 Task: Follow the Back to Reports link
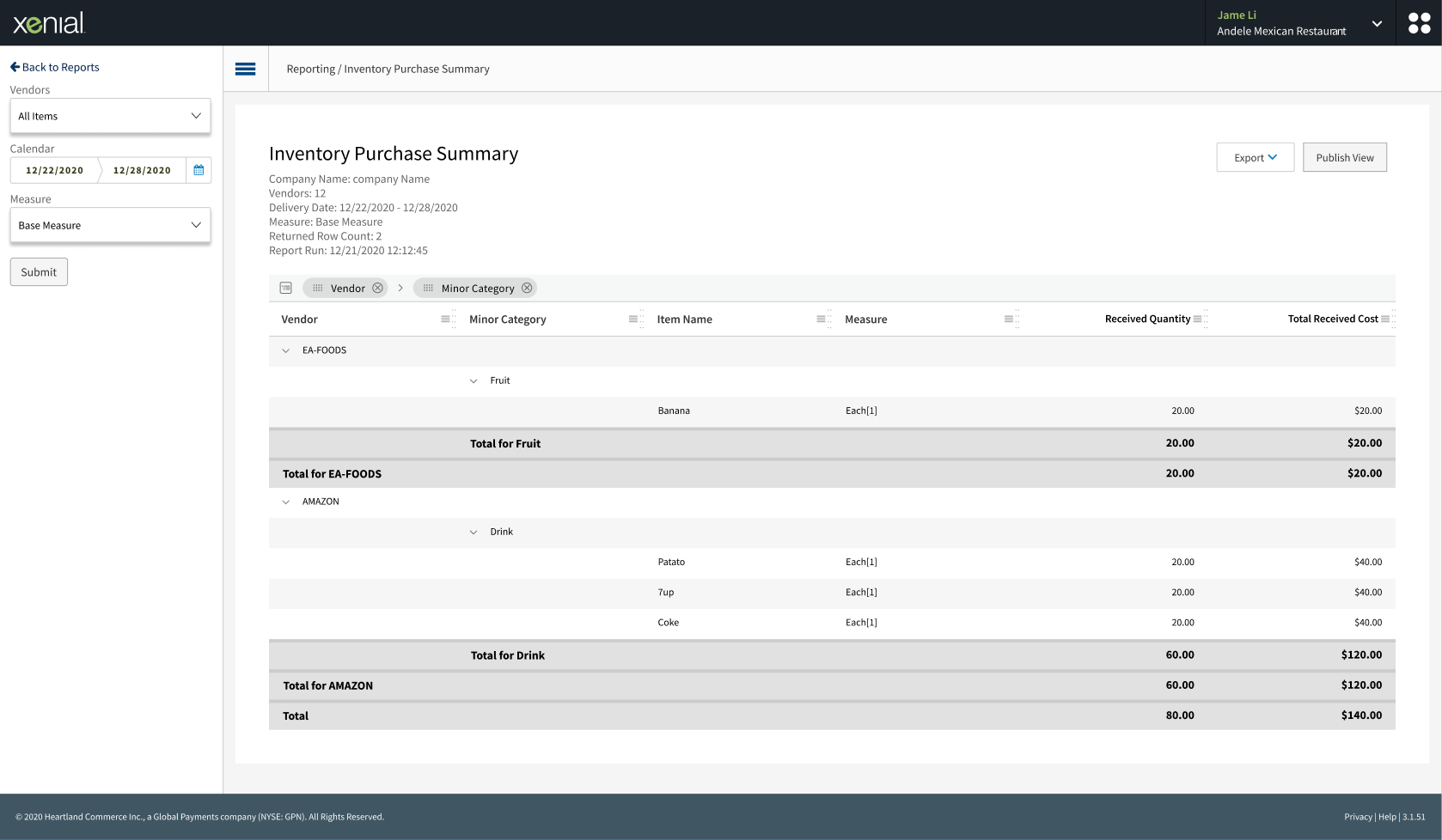[54, 67]
